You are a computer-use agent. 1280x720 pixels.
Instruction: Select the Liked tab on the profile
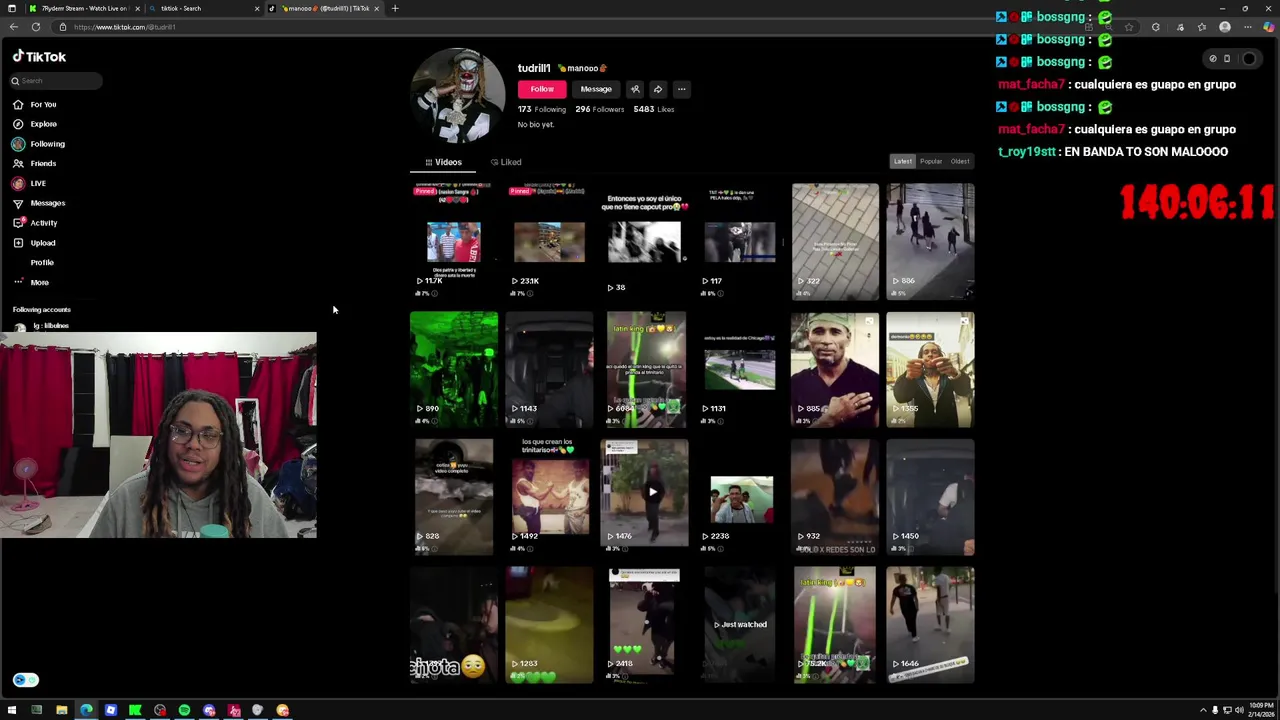pos(506,162)
